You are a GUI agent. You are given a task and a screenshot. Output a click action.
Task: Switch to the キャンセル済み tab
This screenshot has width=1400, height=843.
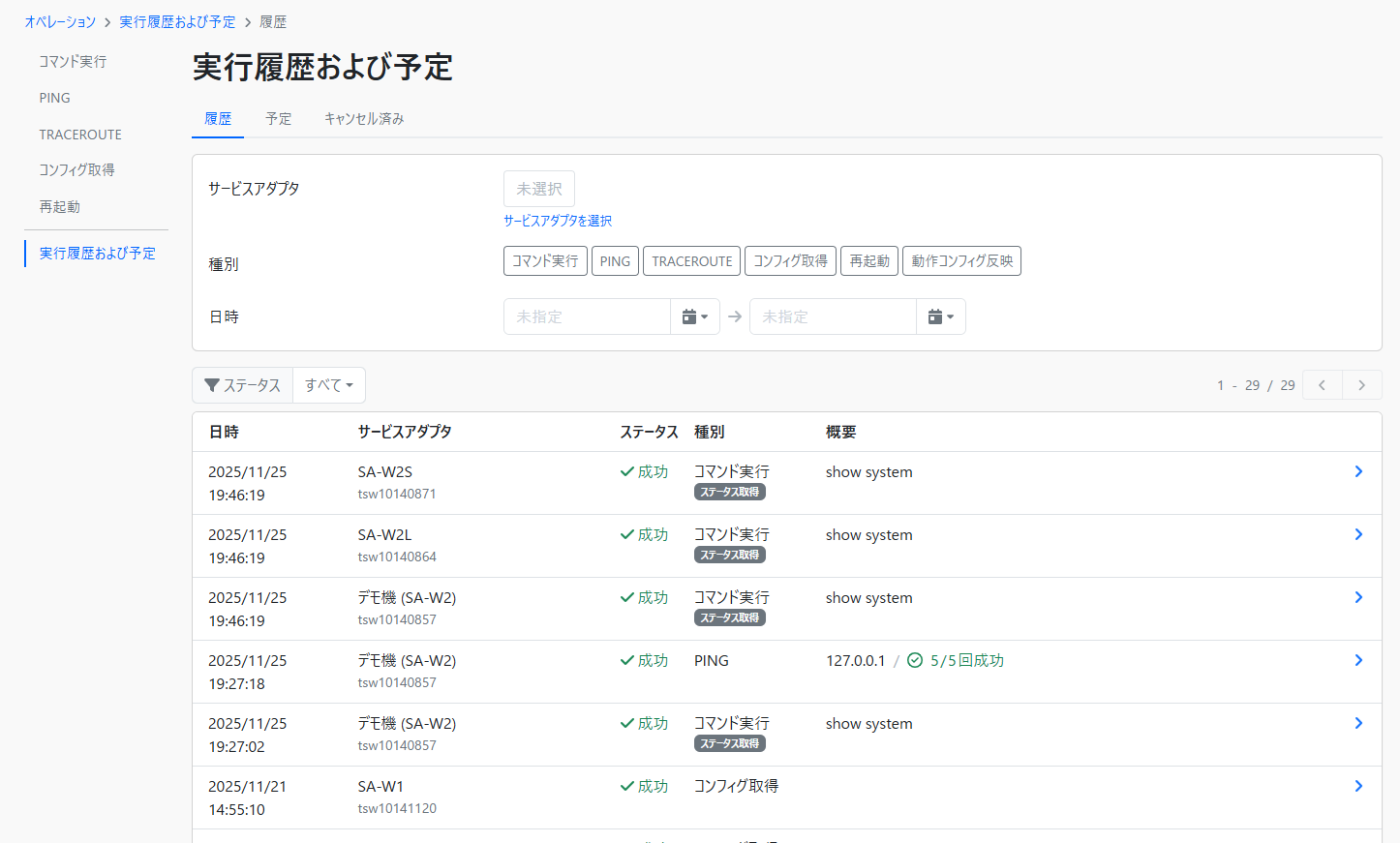point(364,119)
